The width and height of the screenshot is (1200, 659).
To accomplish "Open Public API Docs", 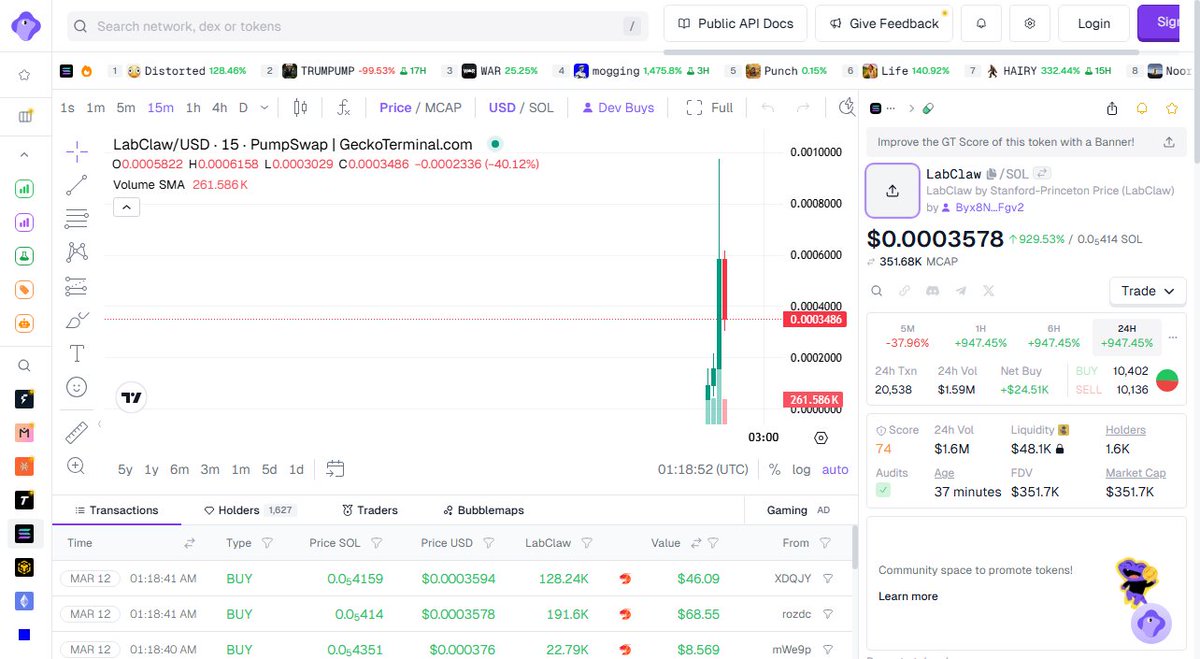I will click(x=736, y=23).
